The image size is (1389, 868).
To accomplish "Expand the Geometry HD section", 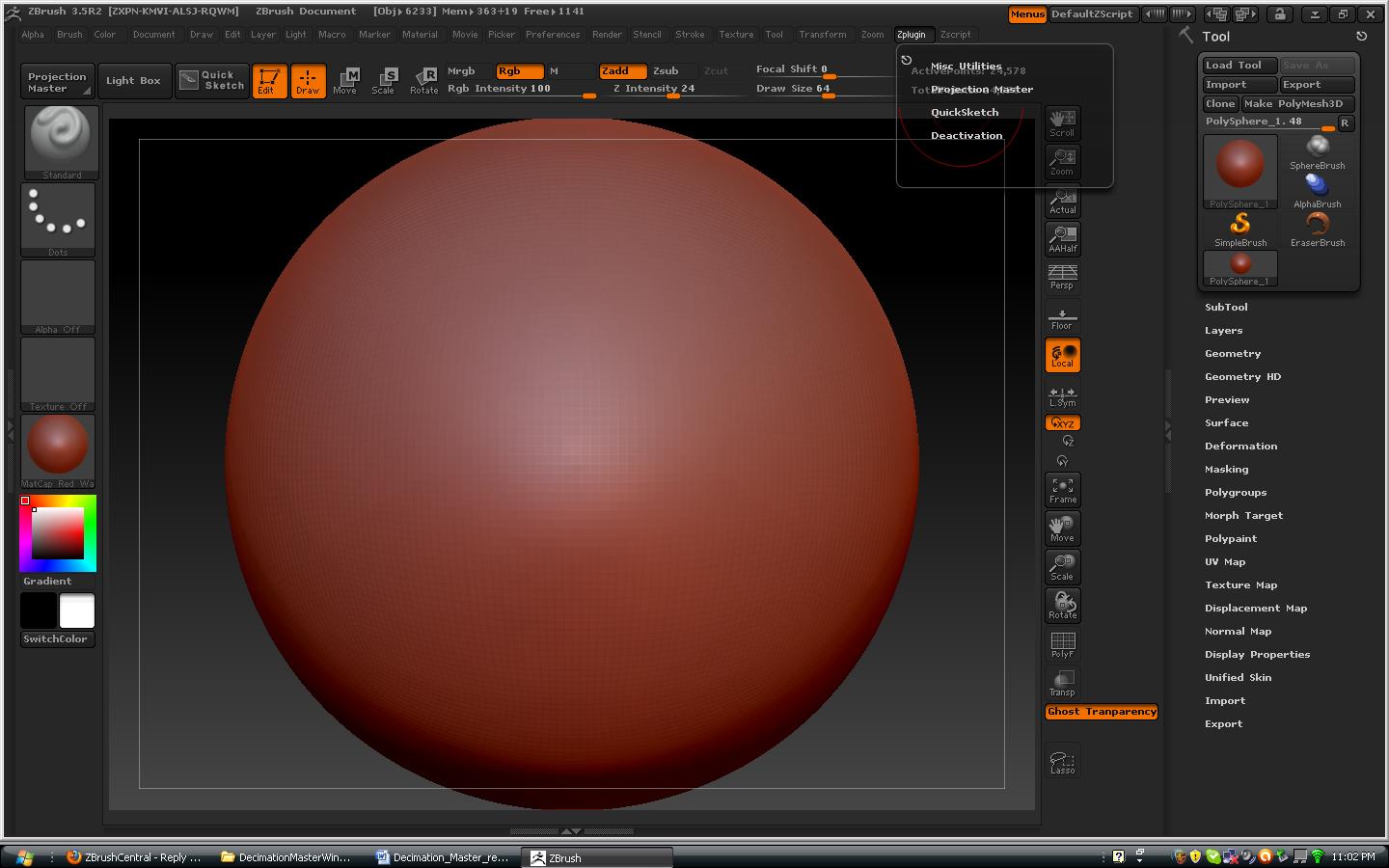I will (x=1242, y=376).
